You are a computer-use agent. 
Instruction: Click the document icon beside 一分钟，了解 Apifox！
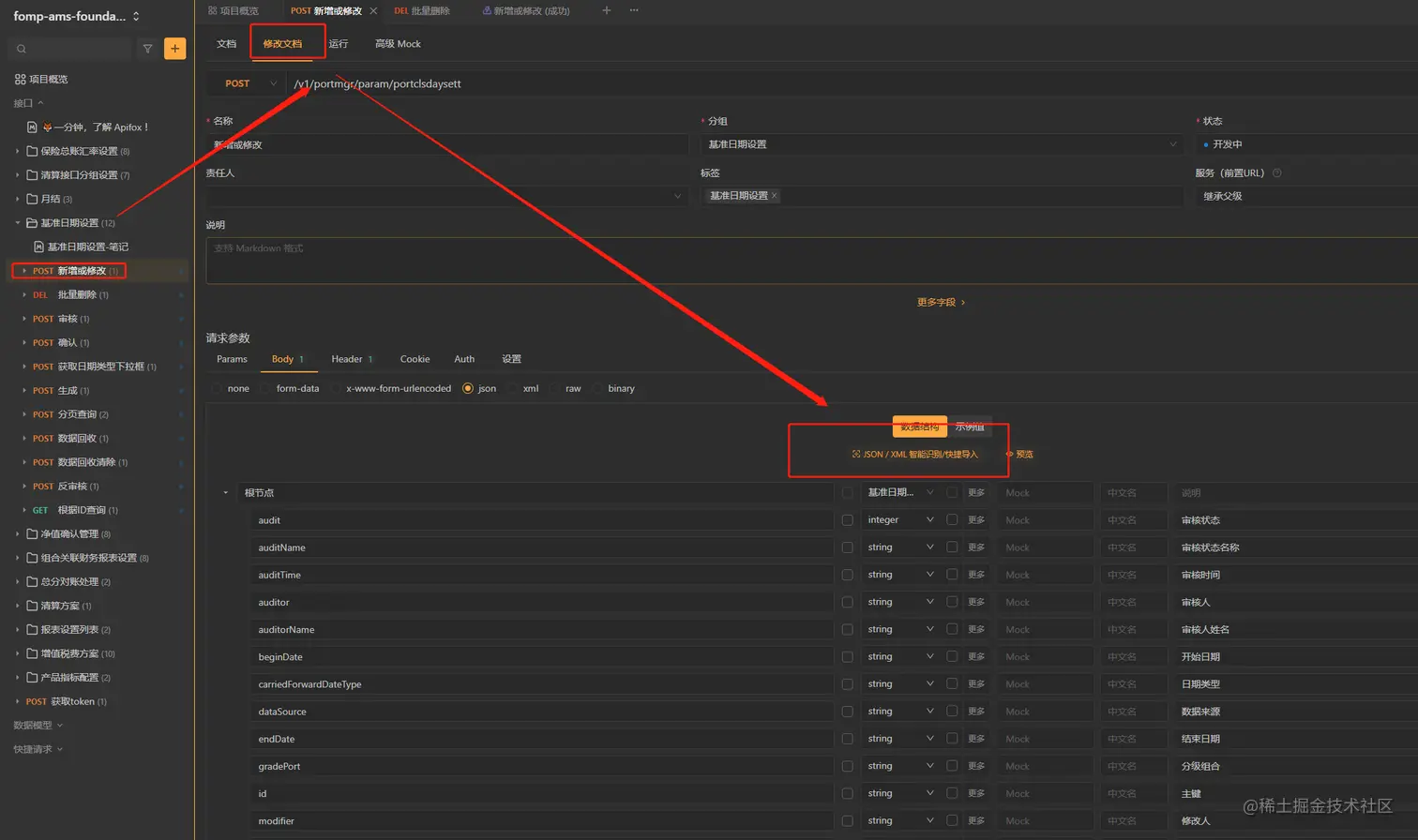point(32,127)
